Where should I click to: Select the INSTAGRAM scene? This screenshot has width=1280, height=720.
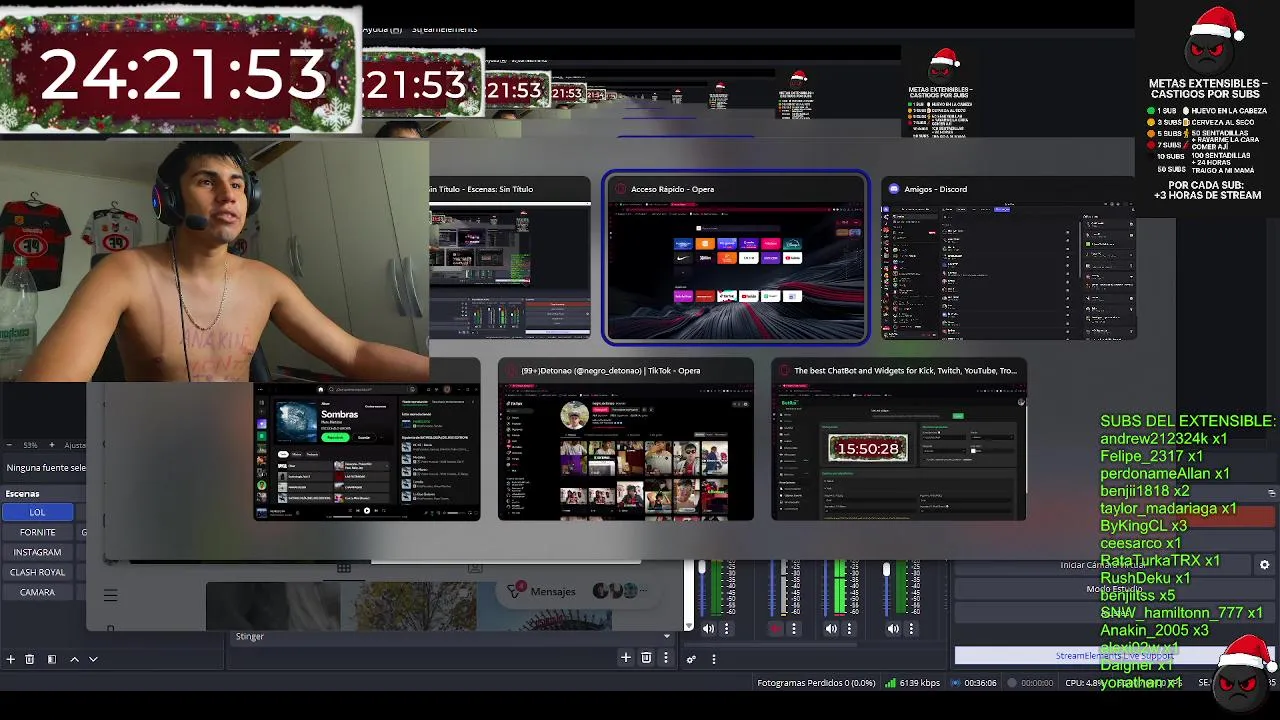coord(37,552)
